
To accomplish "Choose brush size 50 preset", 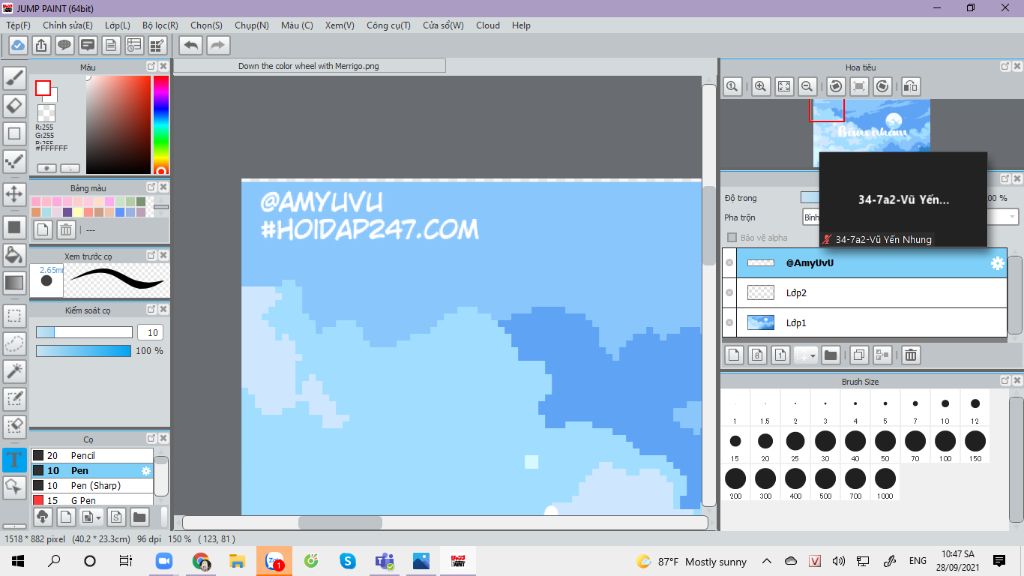I will [885, 445].
